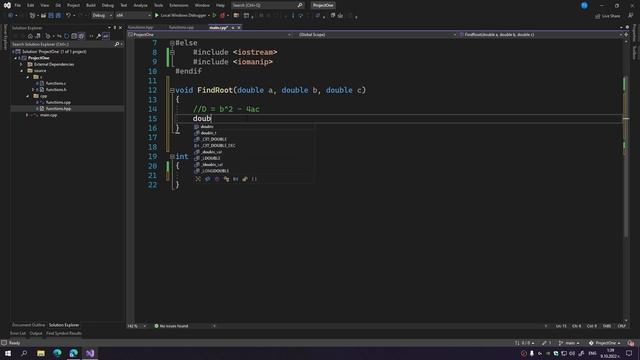Click the Visual Studio logo icon
The image size is (640, 360).
pos(7,5)
